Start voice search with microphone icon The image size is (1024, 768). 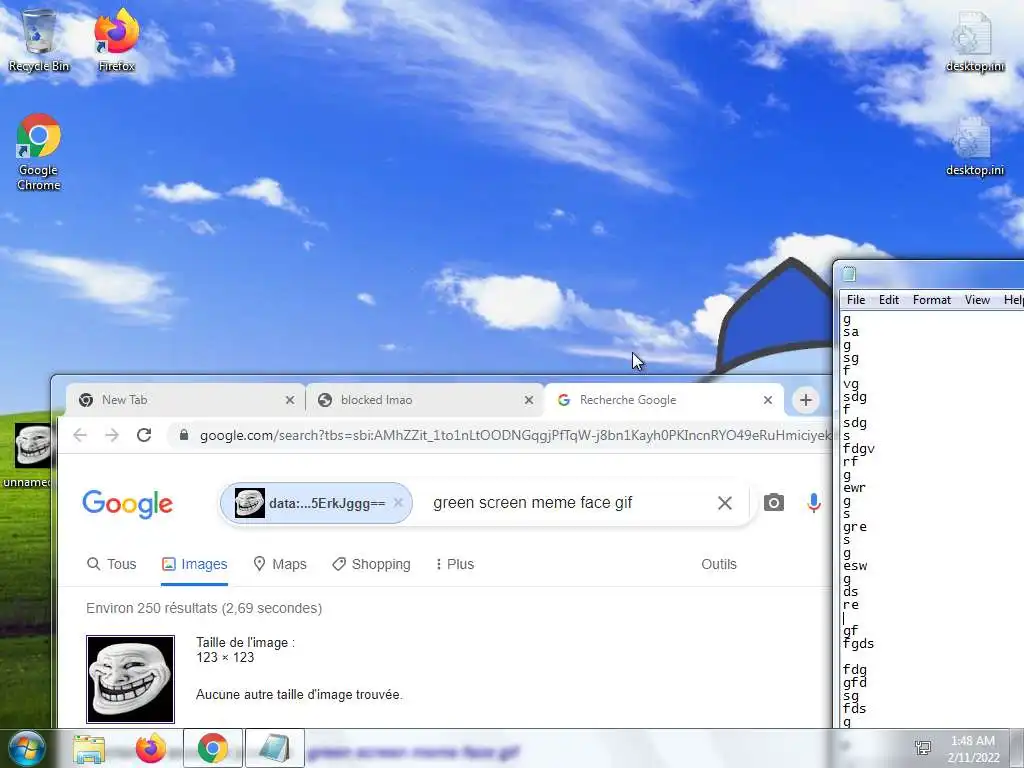[814, 503]
